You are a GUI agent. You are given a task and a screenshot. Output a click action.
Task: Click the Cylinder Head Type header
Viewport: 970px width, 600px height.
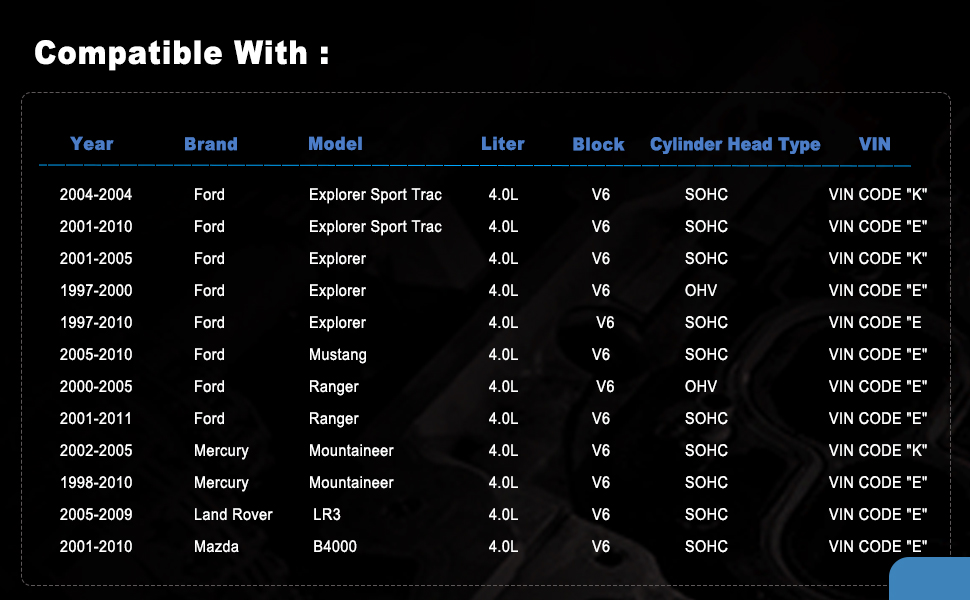coord(735,145)
